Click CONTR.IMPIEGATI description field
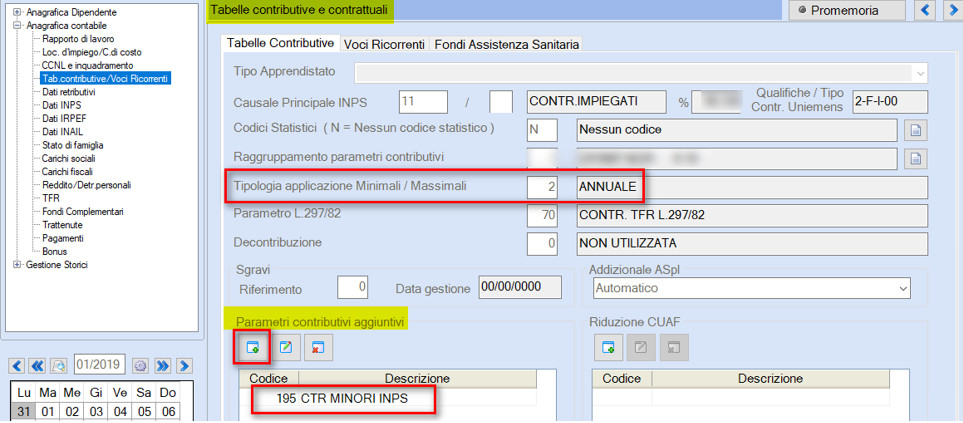Screen dimensions: 963x423 pos(596,101)
